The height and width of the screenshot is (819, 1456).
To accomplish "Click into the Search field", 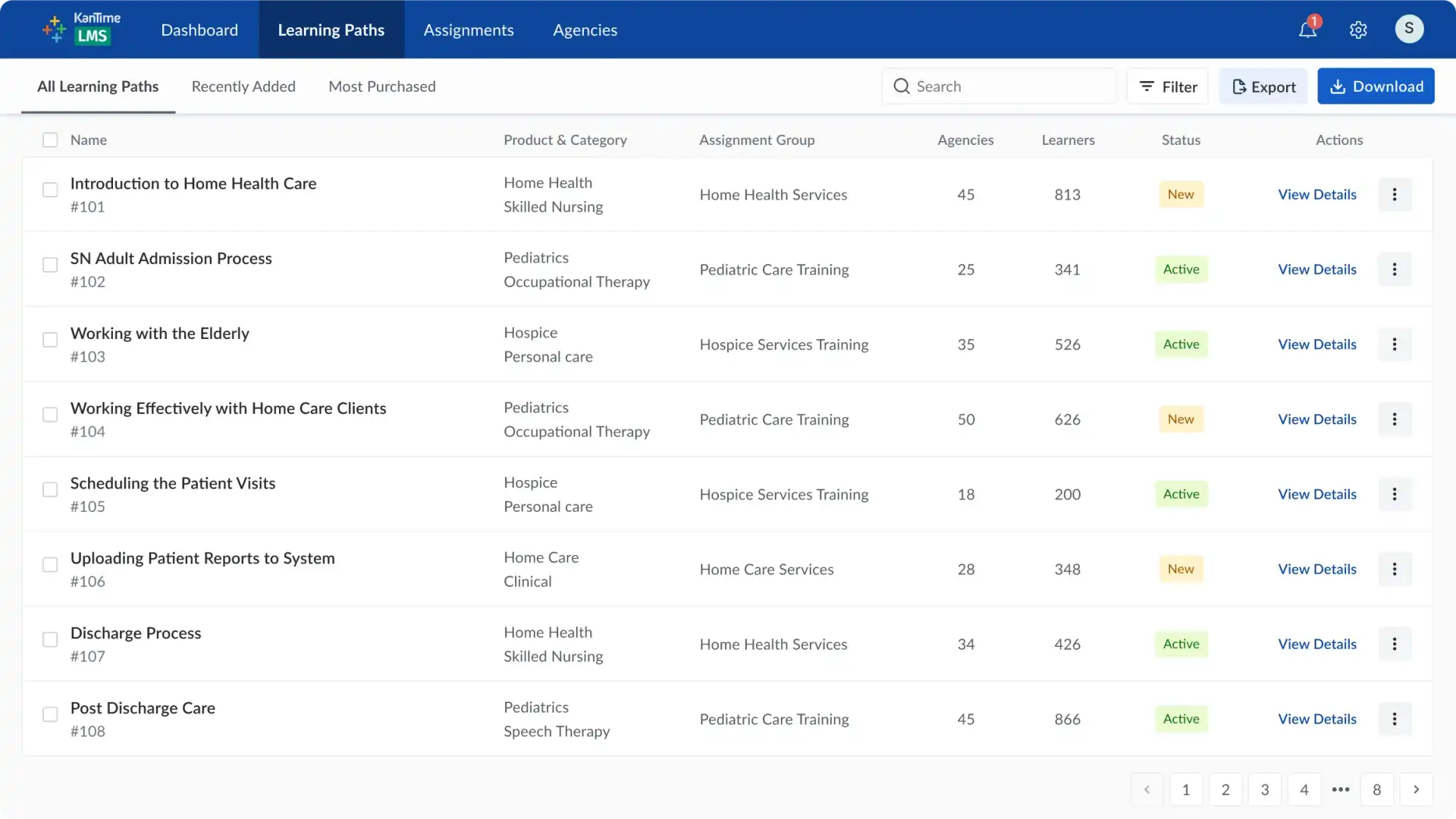I will pyautogui.click(x=999, y=86).
